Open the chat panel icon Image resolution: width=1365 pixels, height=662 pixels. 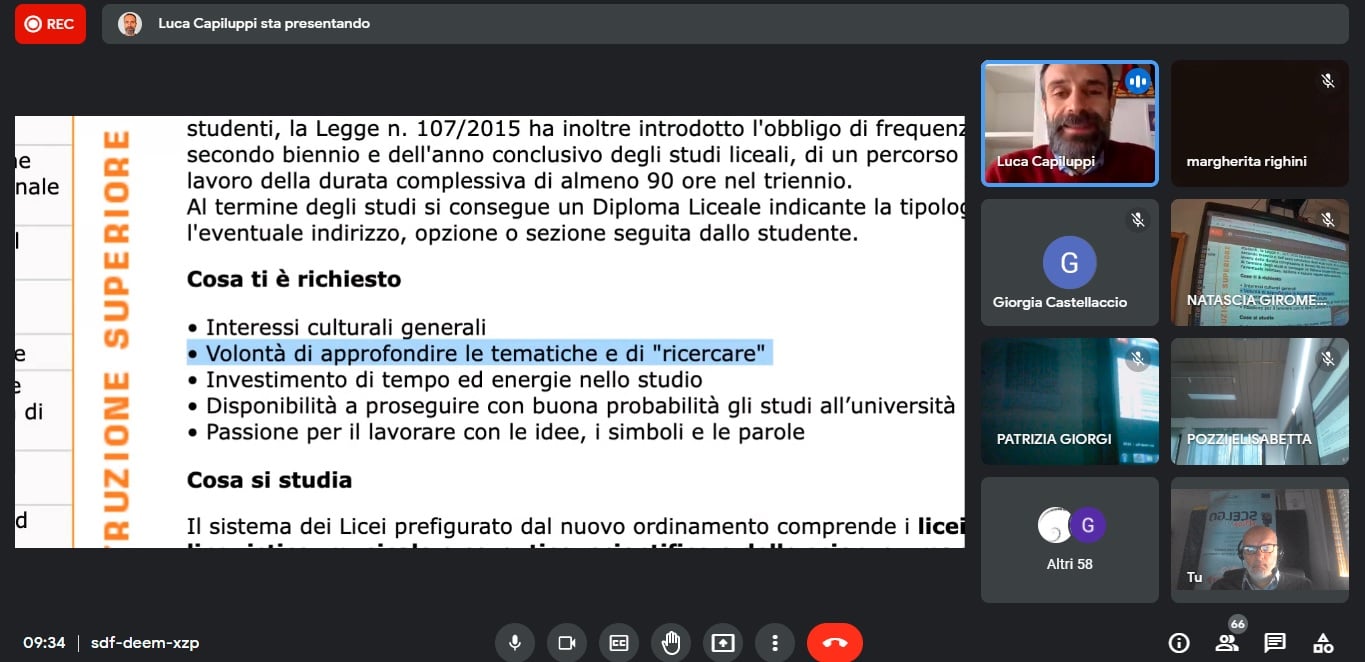(1275, 643)
